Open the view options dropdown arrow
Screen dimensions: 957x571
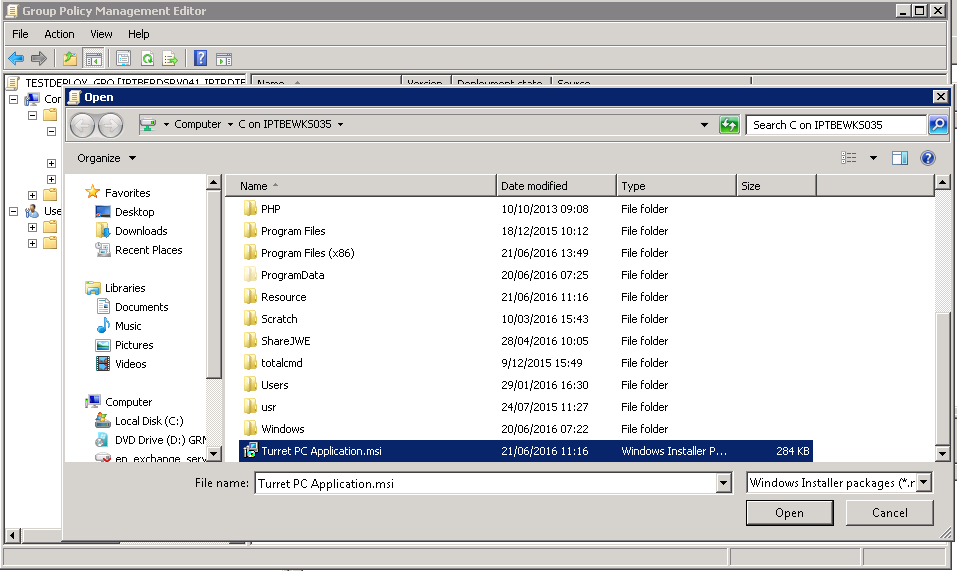[873, 158]
